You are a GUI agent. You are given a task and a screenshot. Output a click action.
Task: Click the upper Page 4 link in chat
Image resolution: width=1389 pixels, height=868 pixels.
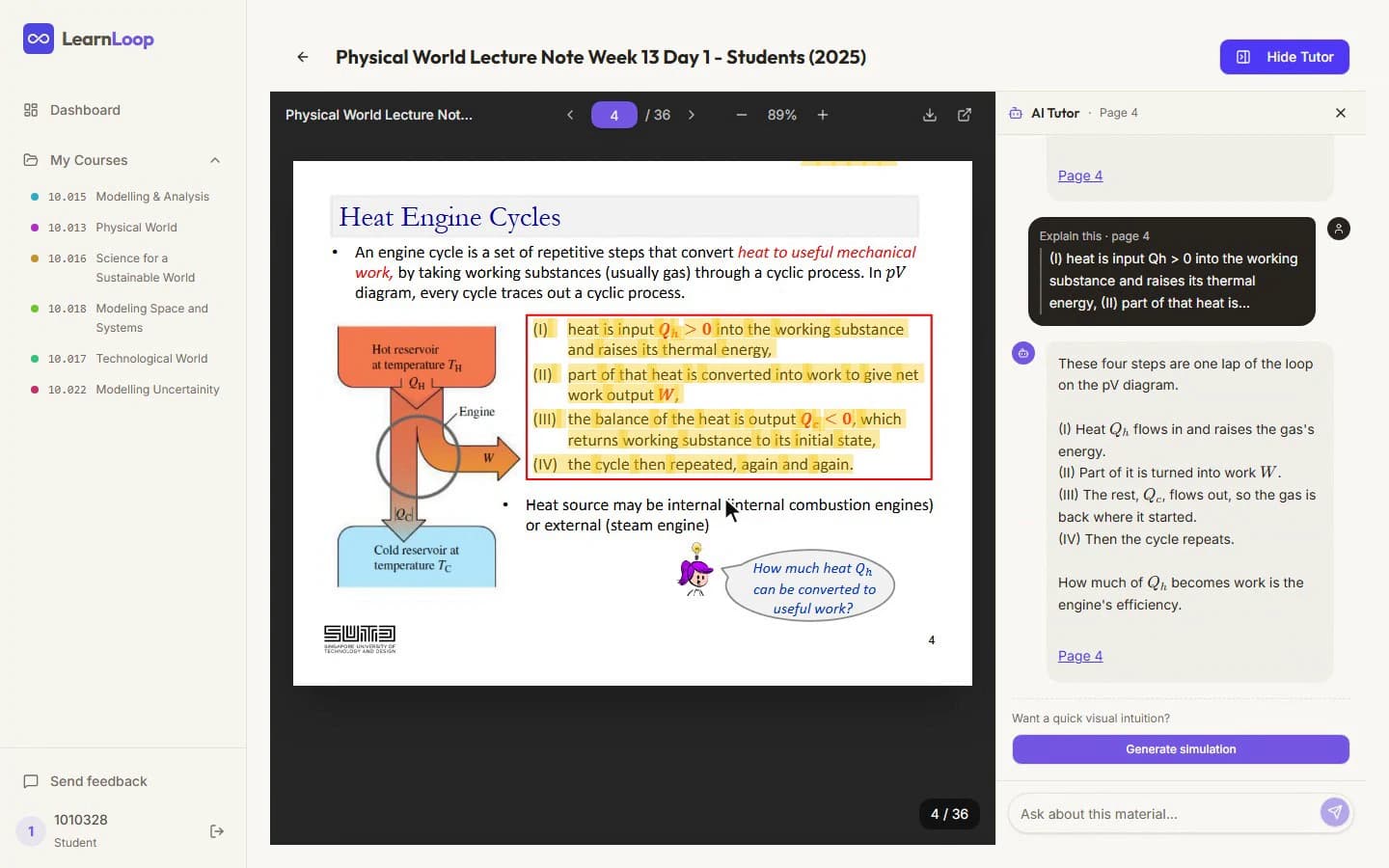tap(1080, 176)
